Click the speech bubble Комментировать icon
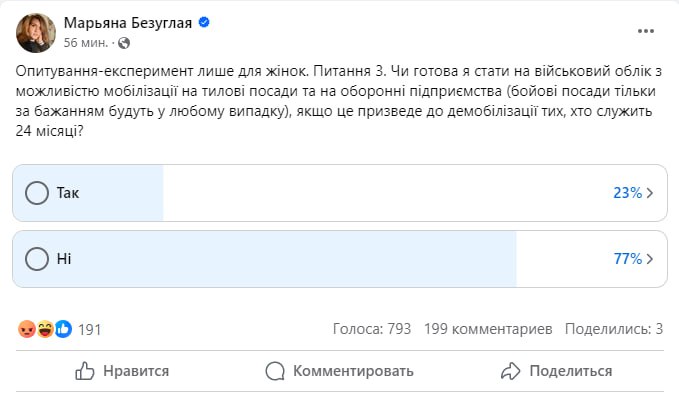 [x=275, y=371]
